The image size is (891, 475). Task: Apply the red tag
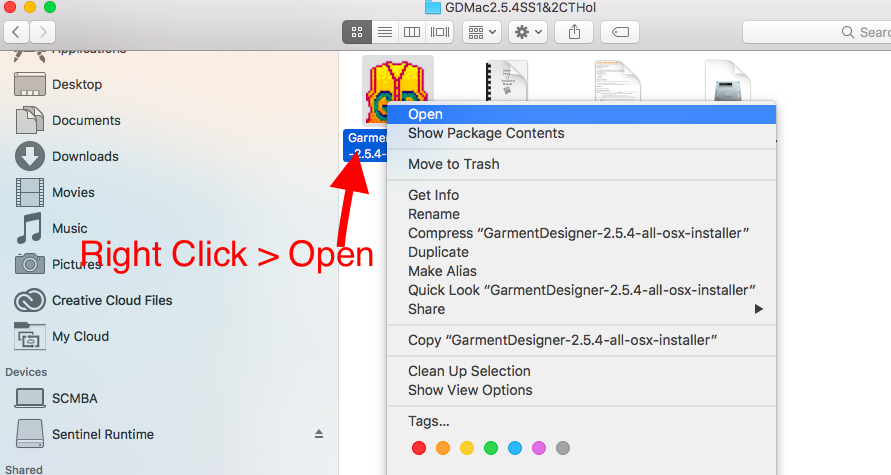(419, 448)
